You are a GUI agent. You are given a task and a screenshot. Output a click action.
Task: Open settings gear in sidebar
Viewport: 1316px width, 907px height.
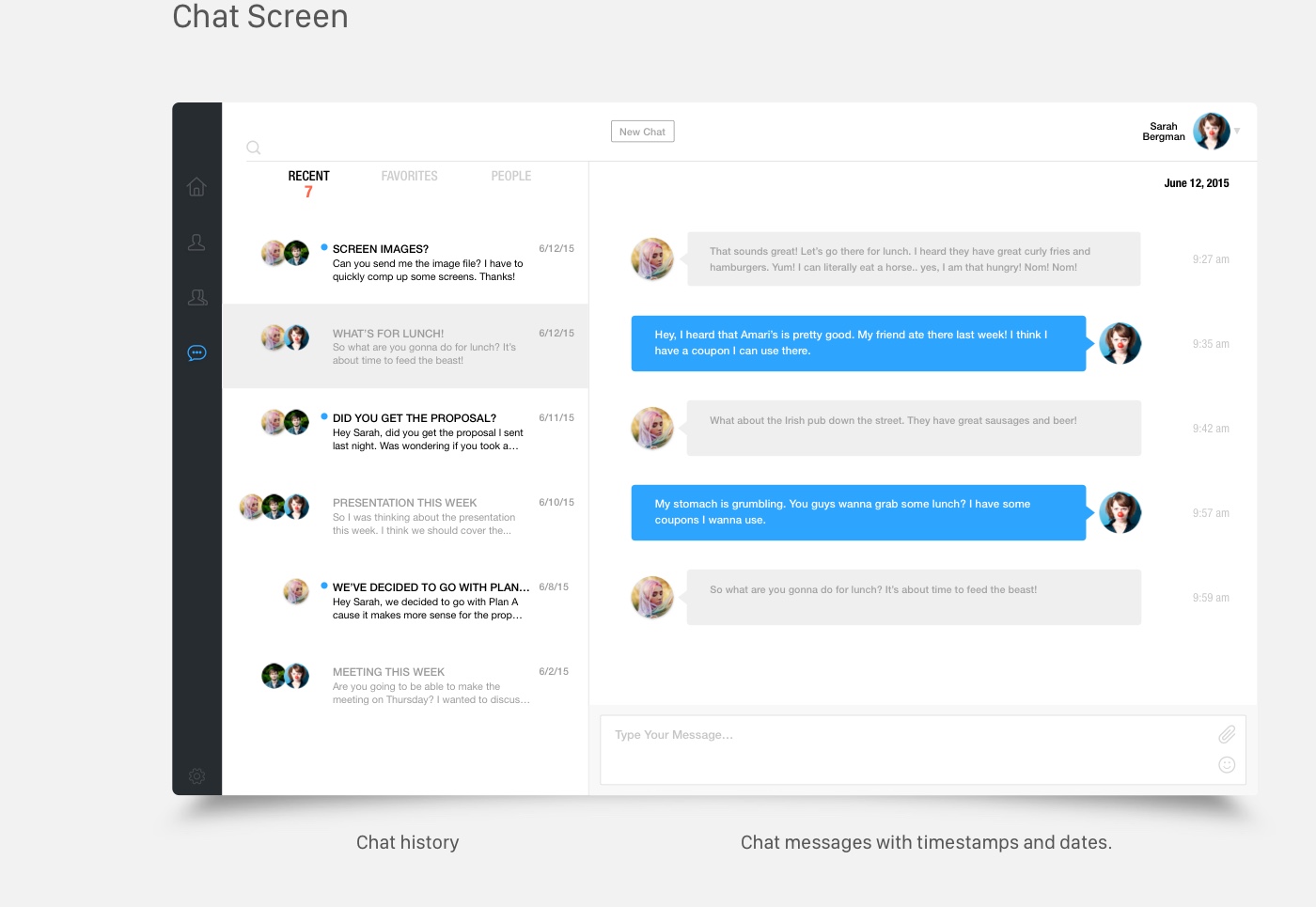[x=196, y=776]
